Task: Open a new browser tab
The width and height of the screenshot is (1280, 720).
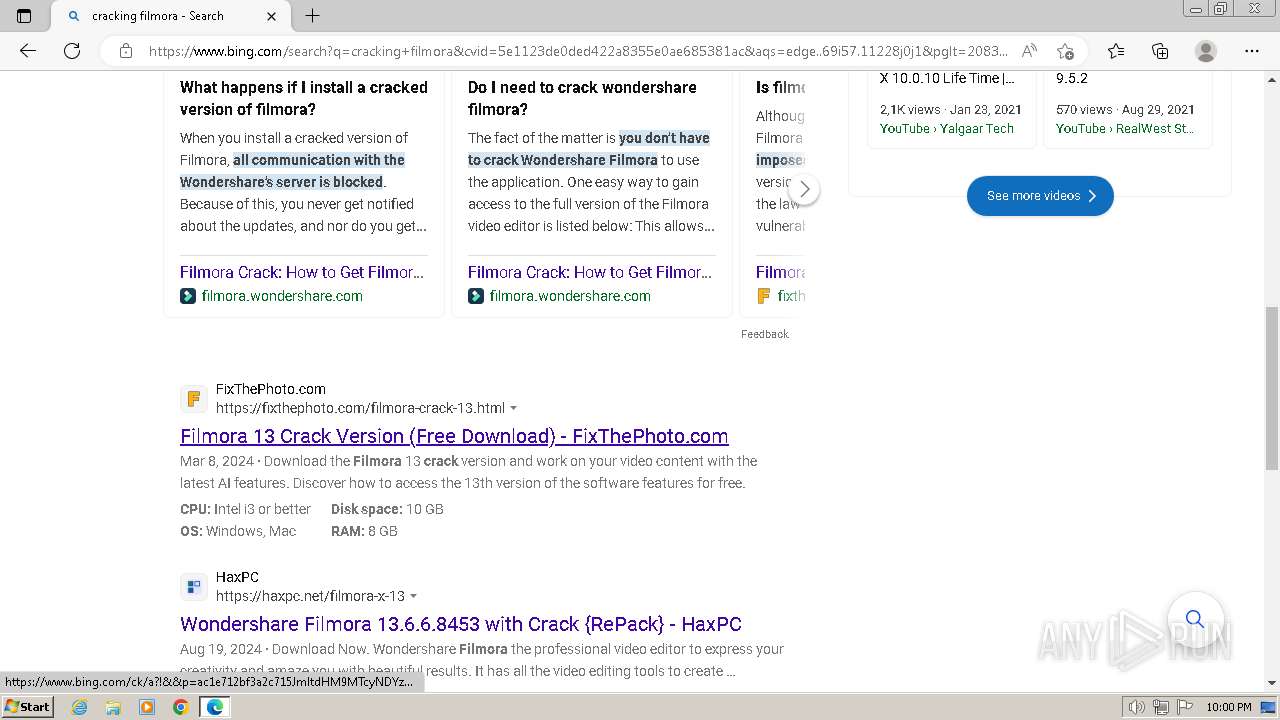Action: click(x=313, y=16)
